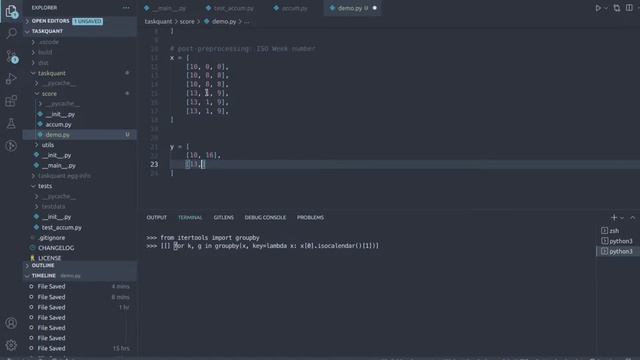This screenshot has height=360, width=640.
Task: Open the LICENSE file
Action: [x=80, y=258]
